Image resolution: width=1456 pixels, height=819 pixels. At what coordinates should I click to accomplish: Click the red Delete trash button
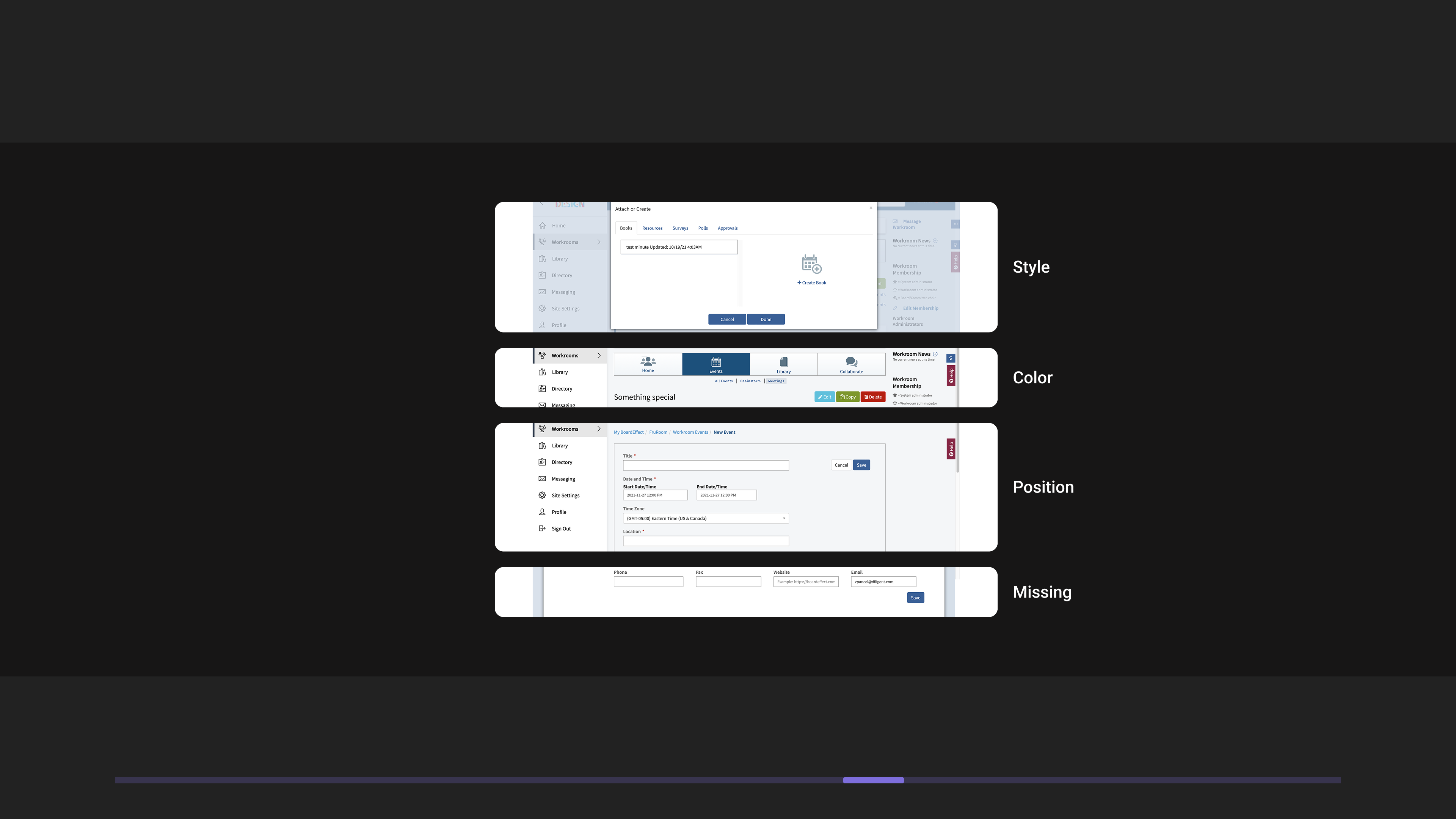pos(873,397)
